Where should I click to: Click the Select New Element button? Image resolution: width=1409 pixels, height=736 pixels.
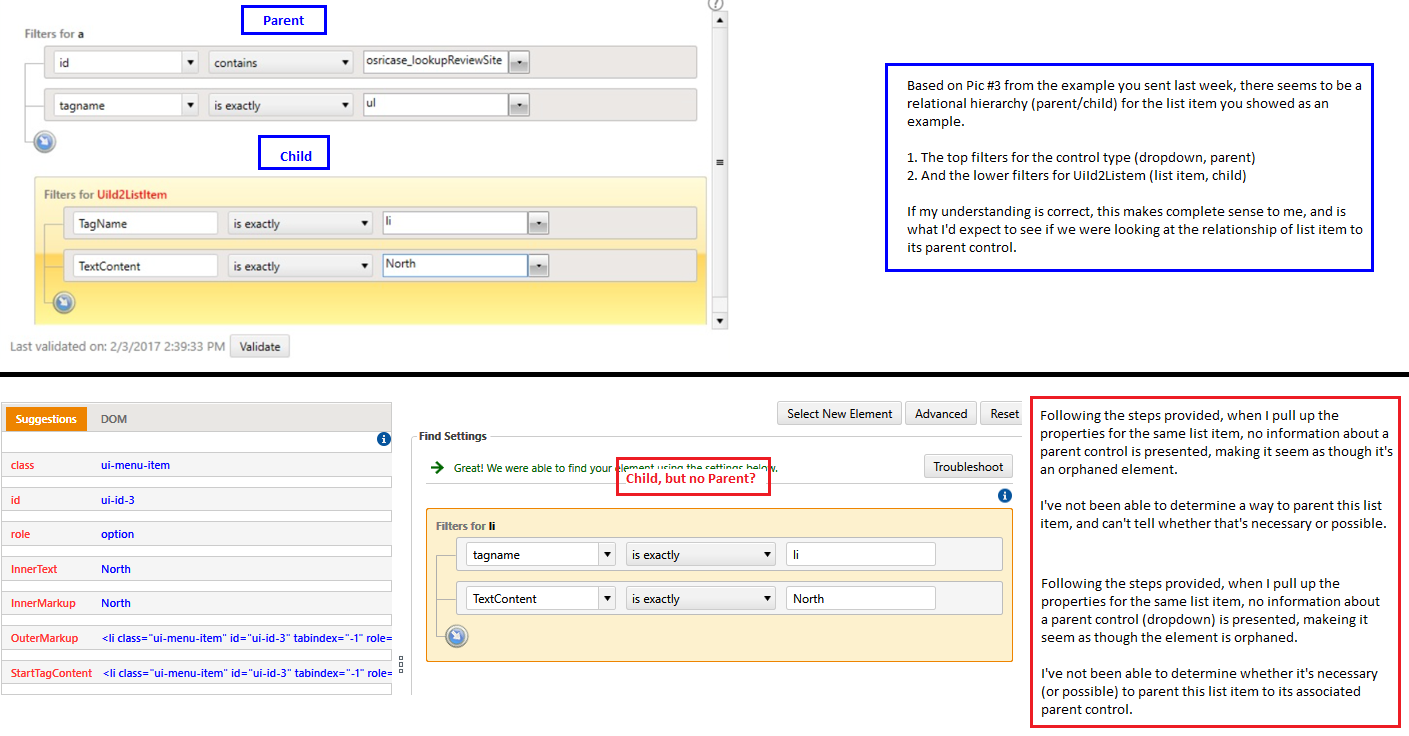pyautogui.click(x=840, y=414)
